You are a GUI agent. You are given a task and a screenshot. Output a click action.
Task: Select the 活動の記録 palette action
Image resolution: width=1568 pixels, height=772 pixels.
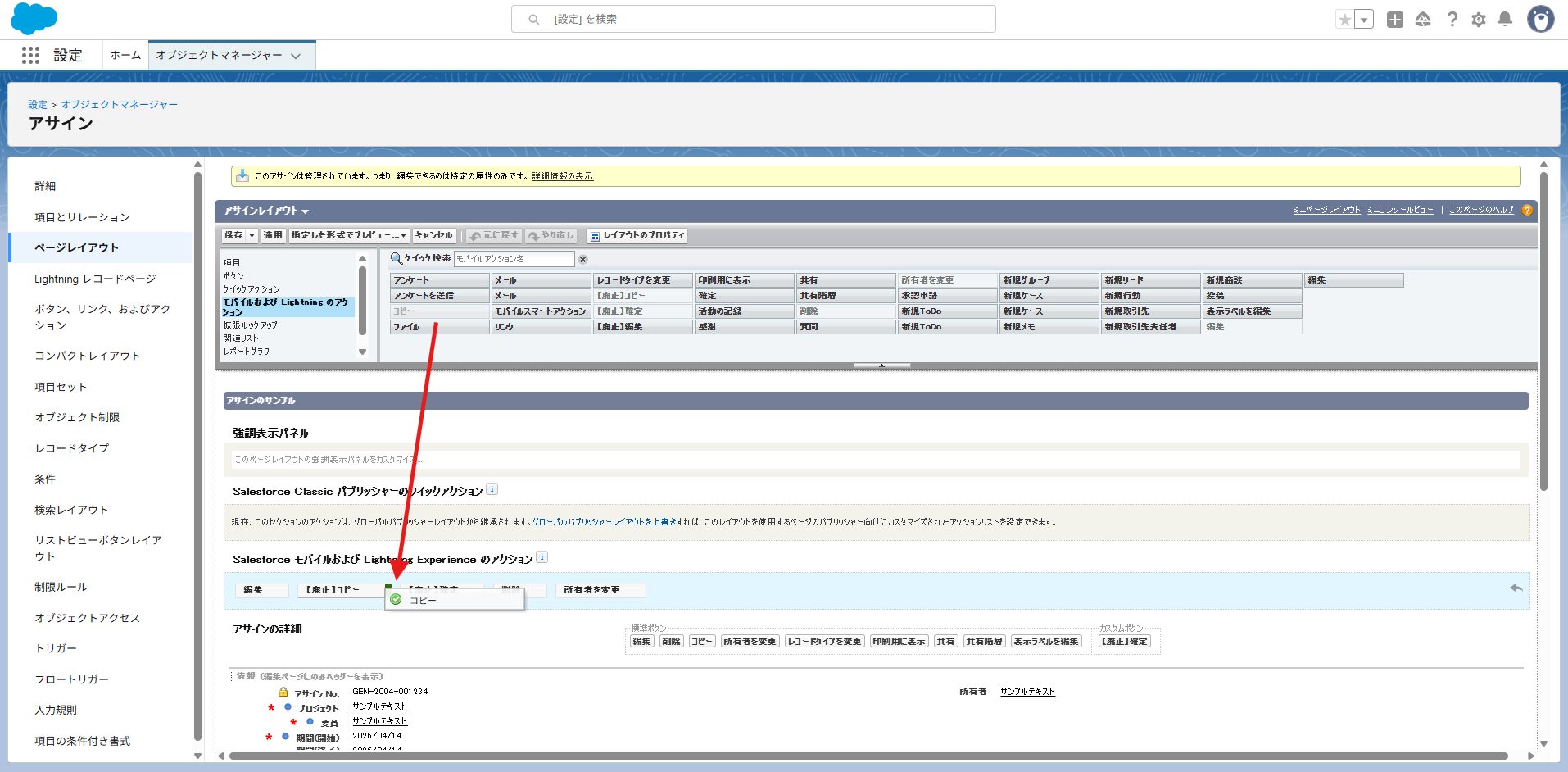[x=744, y=311]
